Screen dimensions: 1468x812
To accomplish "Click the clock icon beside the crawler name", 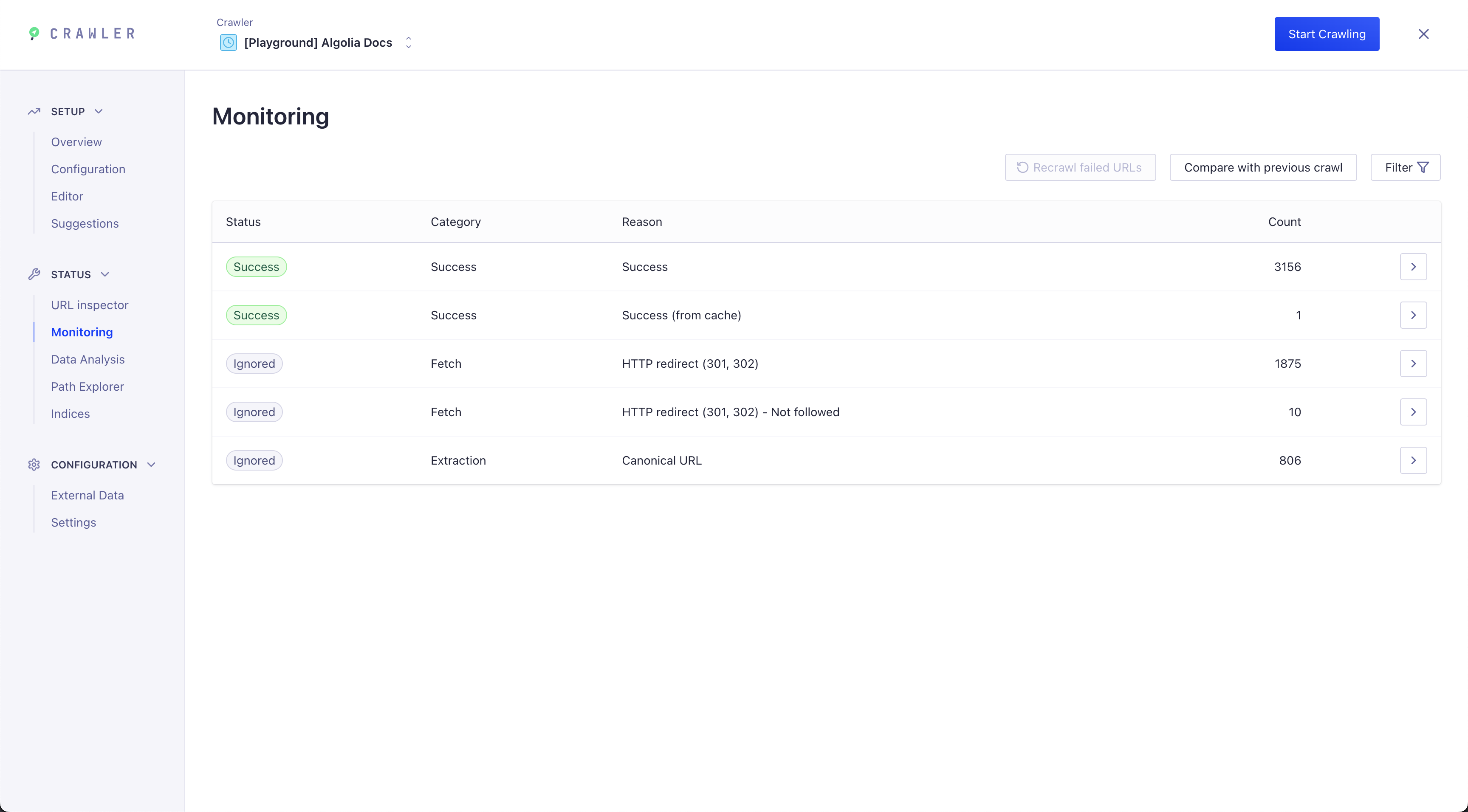I will [x=229, y=42].
